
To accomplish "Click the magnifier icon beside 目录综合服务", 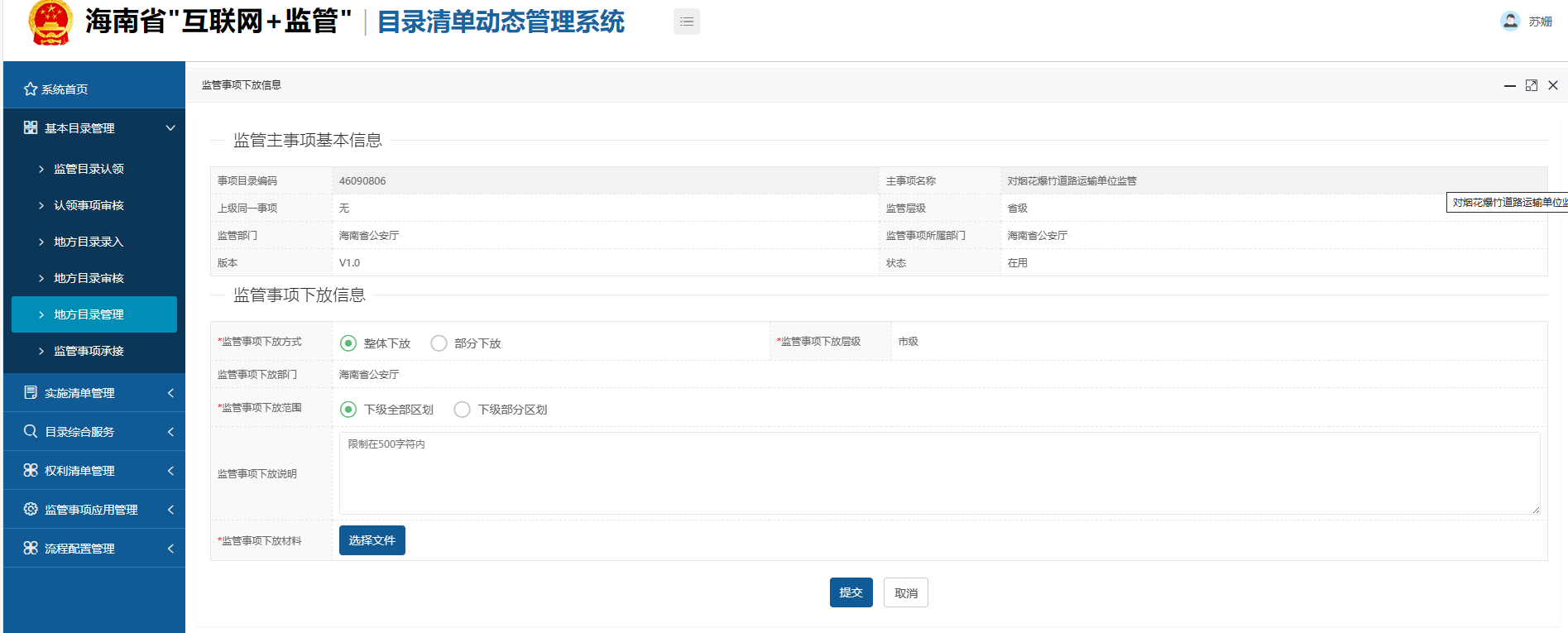I will [31, 431].
